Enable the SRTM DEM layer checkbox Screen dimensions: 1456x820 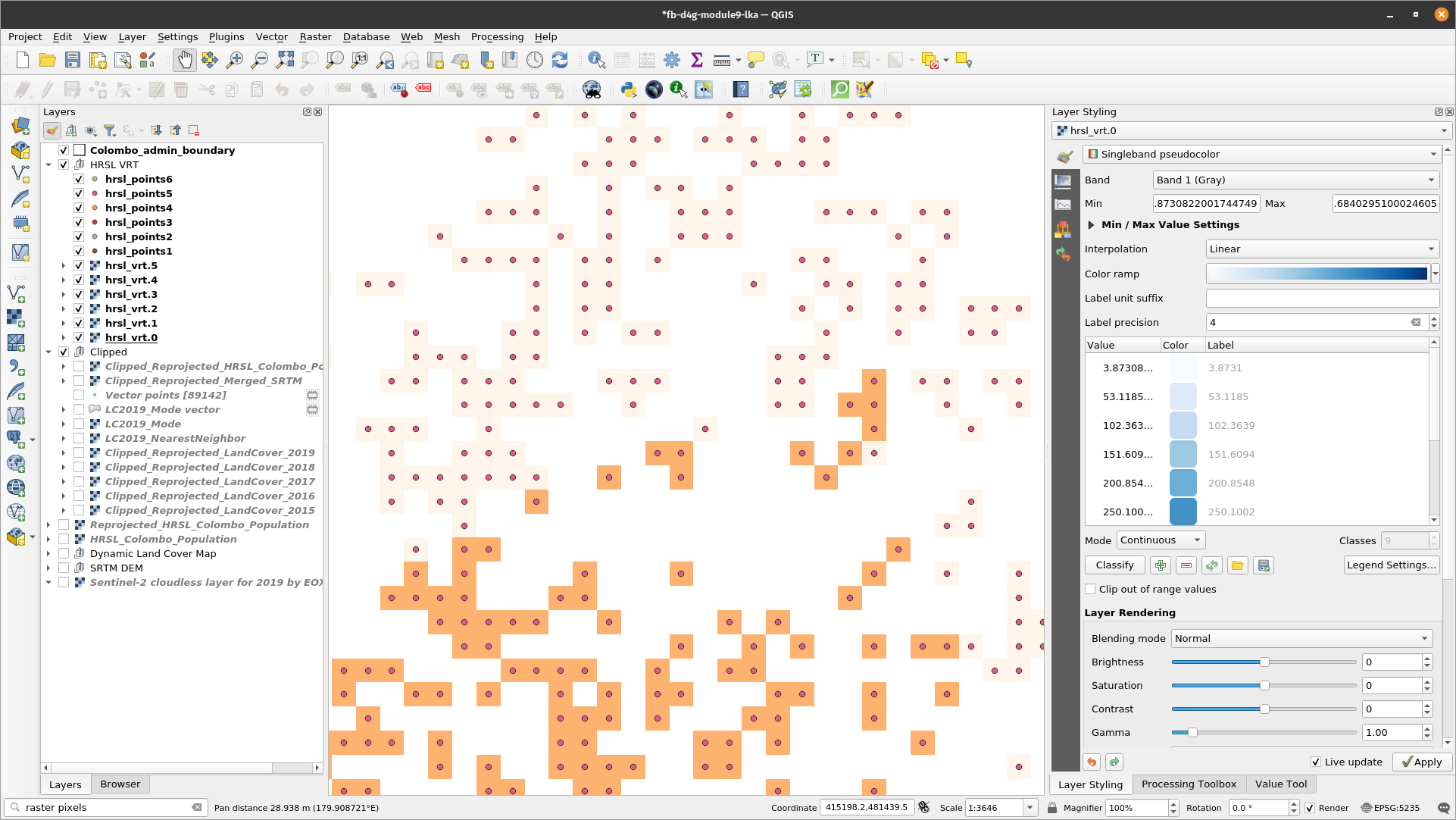pyautogui.click(x=64, y=568)
